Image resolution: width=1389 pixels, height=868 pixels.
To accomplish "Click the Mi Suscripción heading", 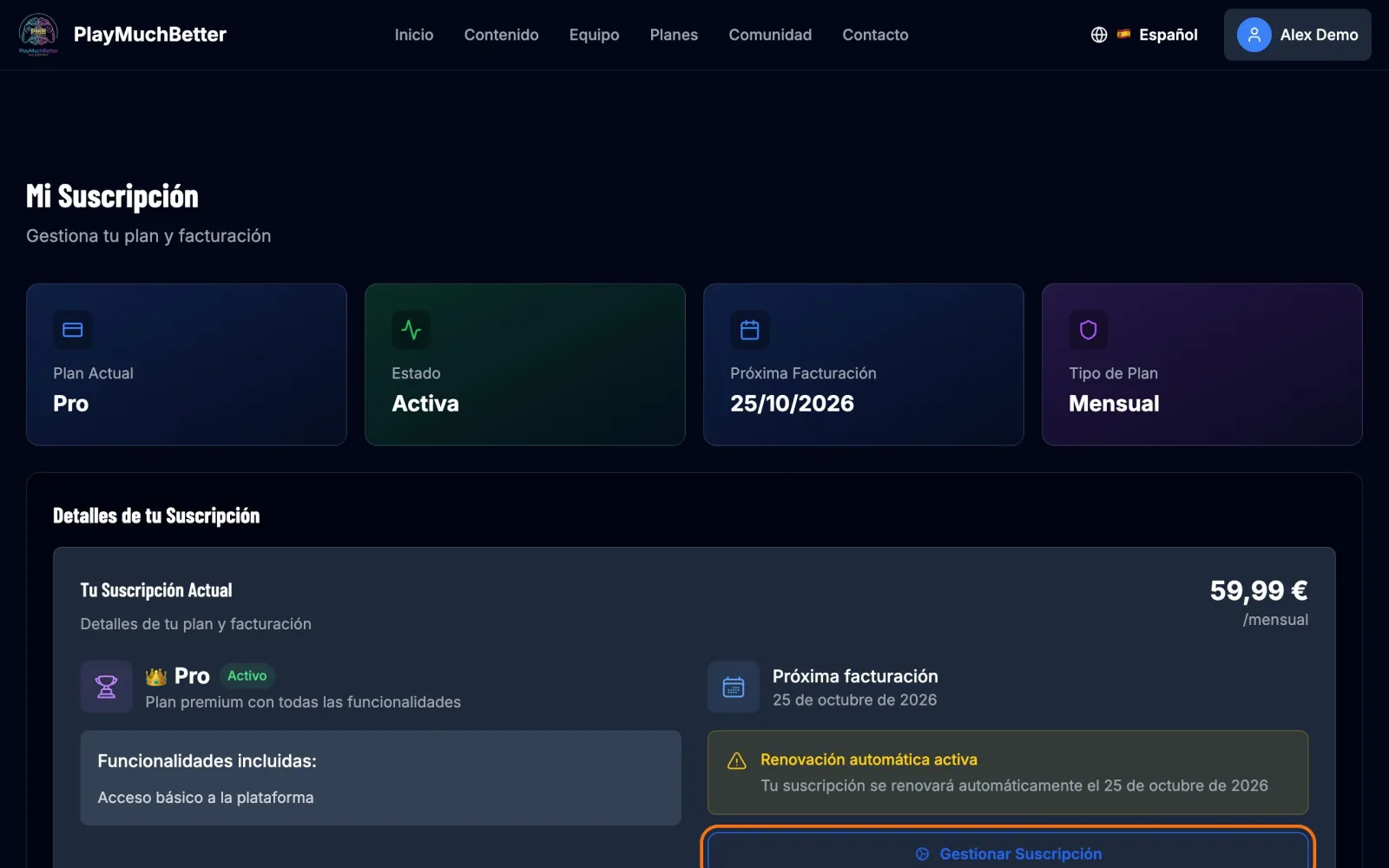I will [113, 196].
